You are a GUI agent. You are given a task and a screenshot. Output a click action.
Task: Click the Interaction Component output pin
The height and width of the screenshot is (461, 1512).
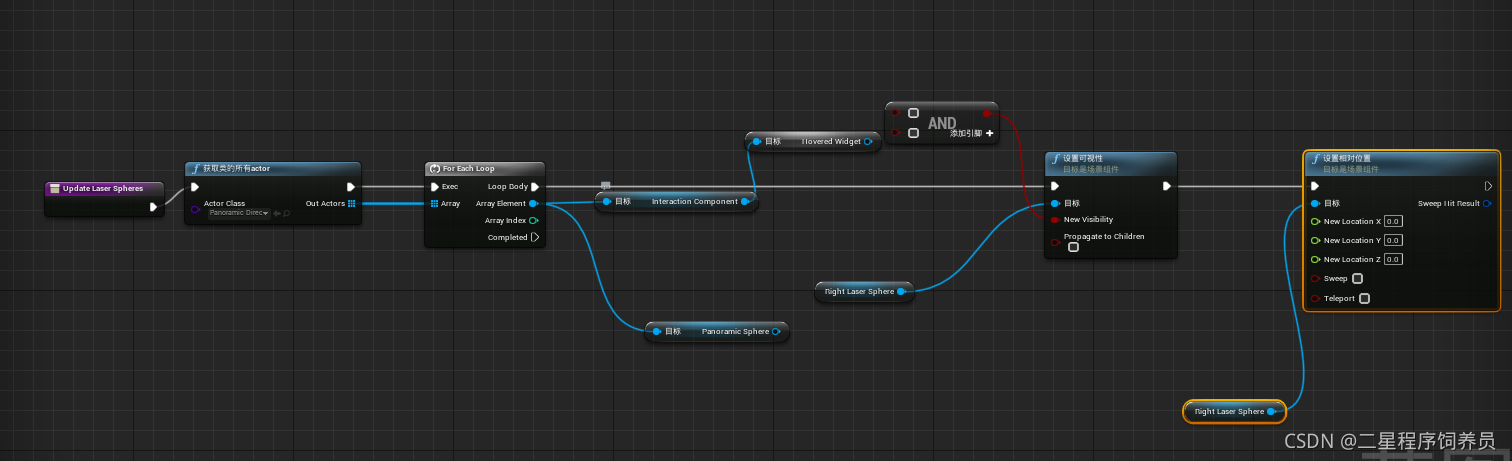[745, 201]
